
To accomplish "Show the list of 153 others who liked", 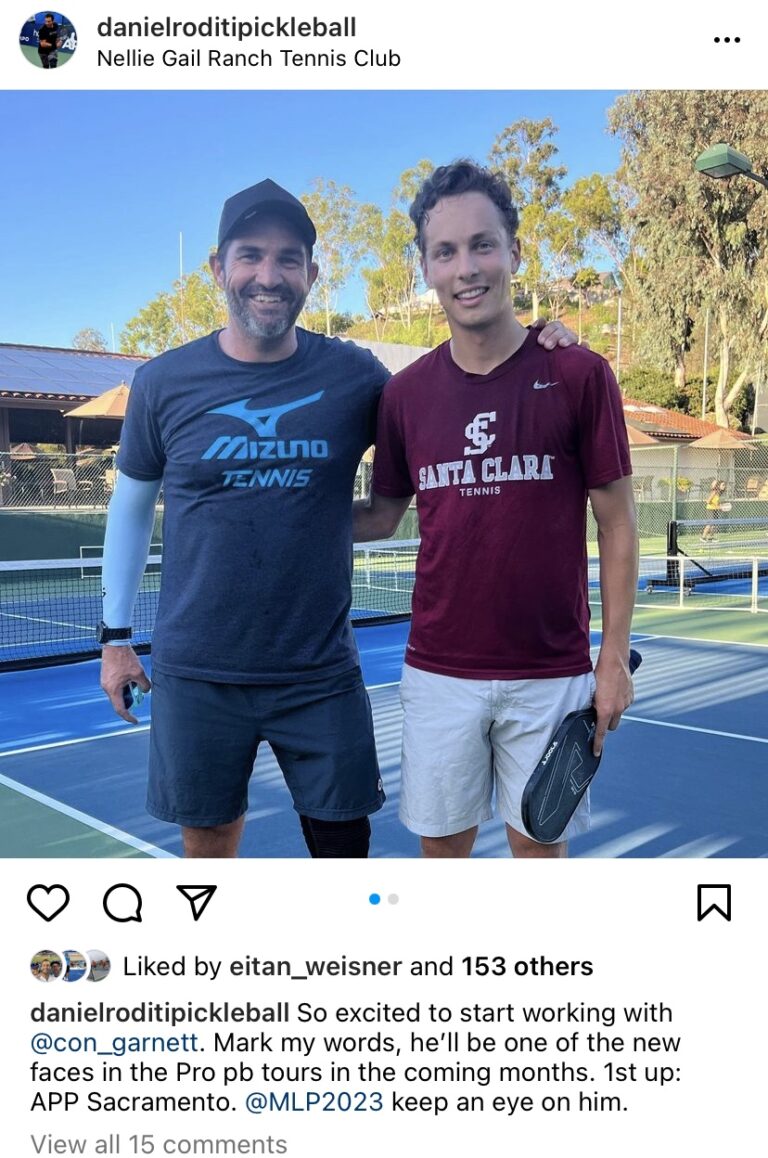I will pos(526,966).
